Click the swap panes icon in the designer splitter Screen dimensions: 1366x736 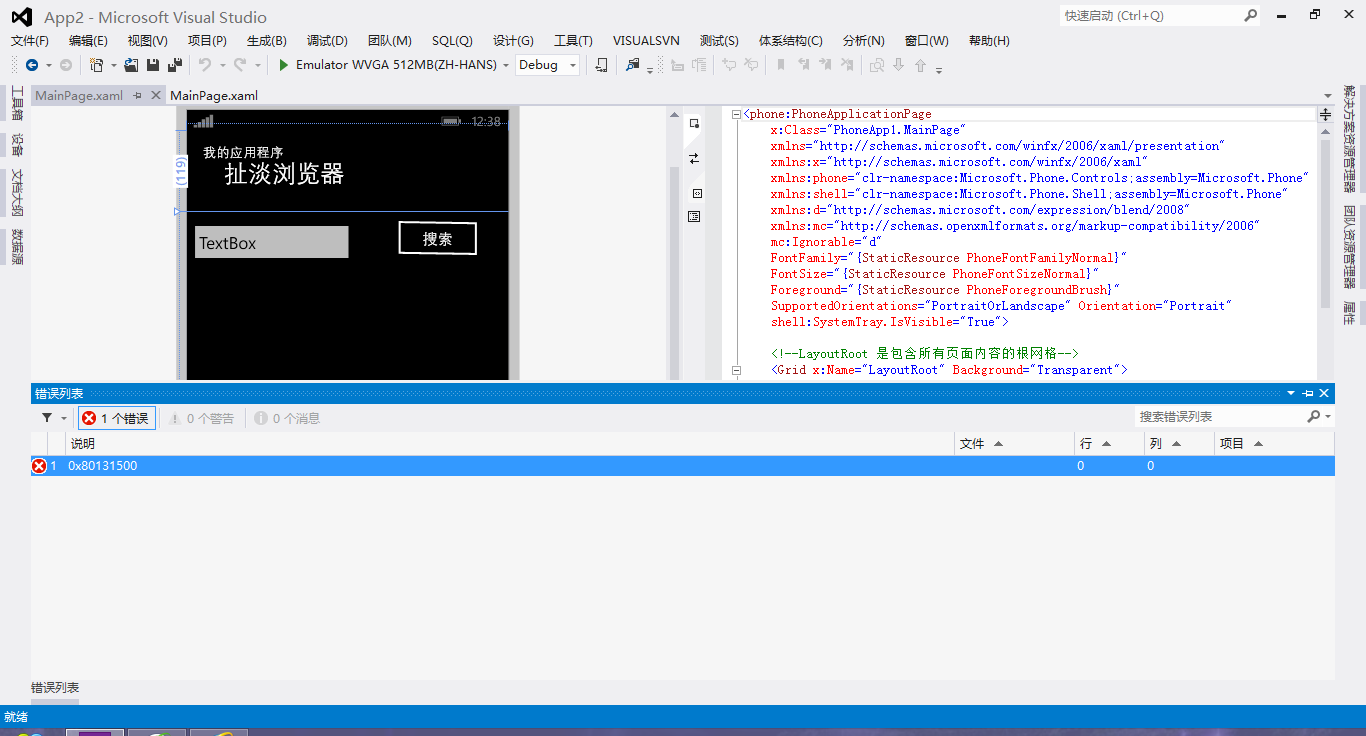695,158
